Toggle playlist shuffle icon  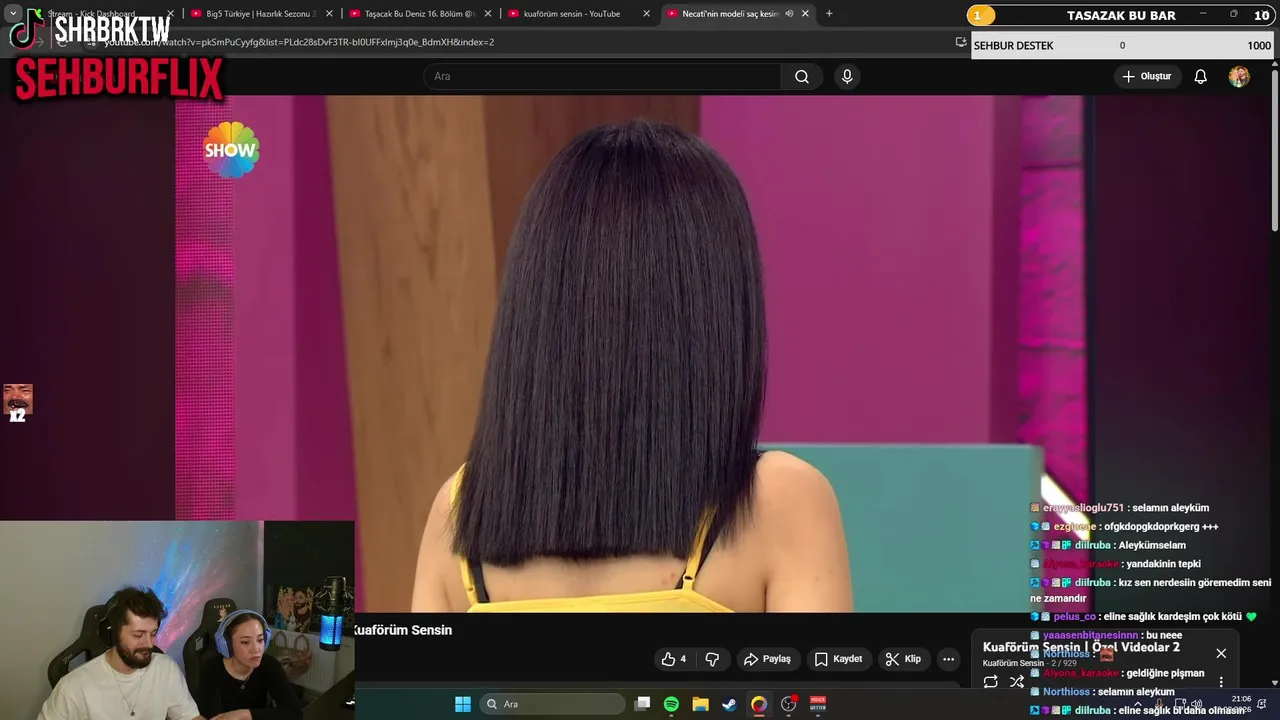[x=1017, y=682]
